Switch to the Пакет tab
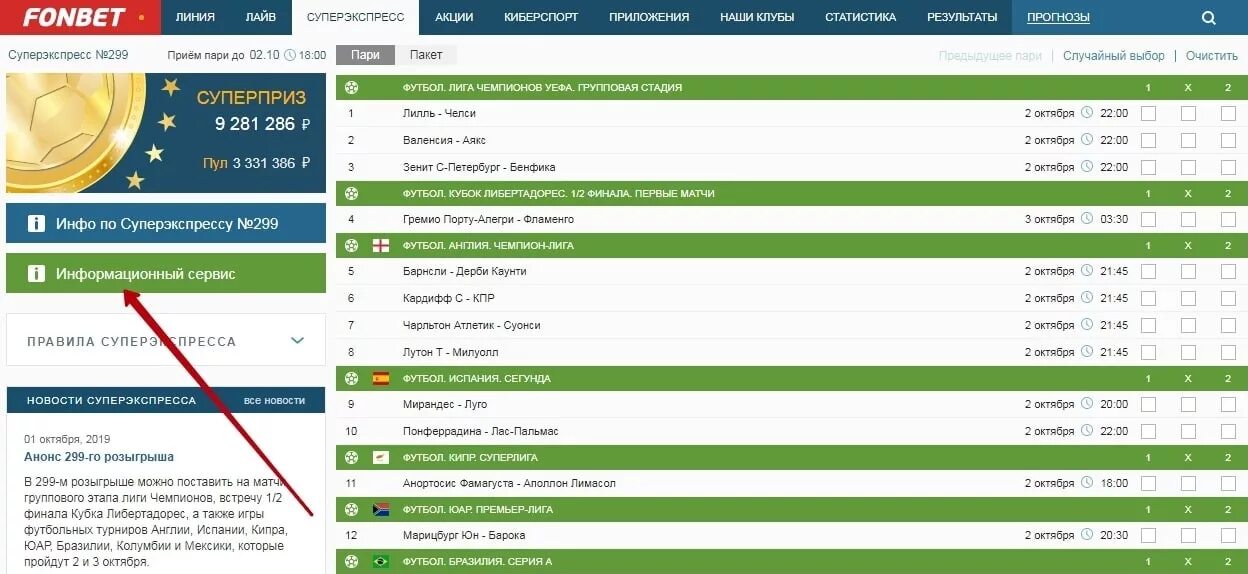The width and height of the screenshot is (1248, 574). click(426, 55)
